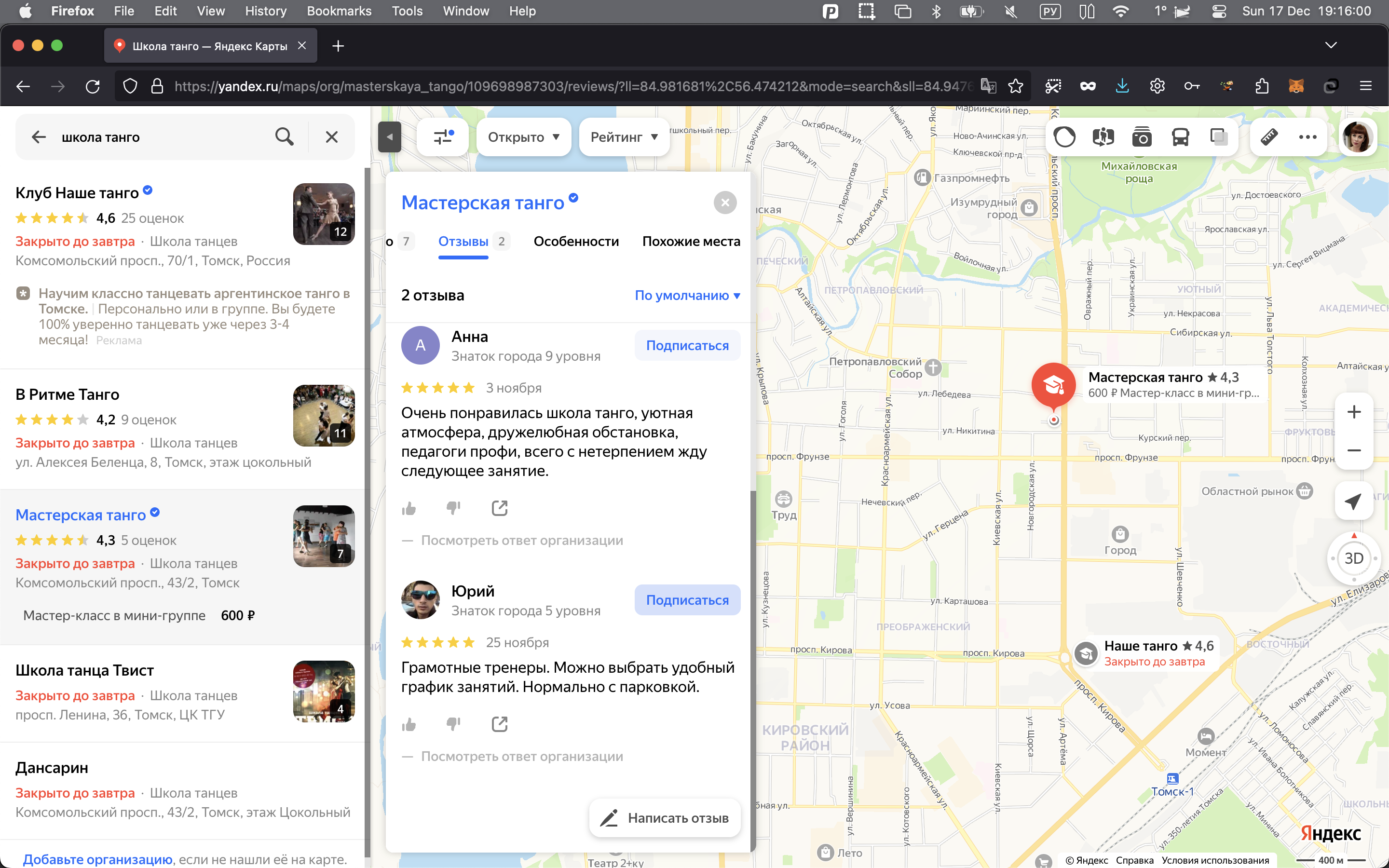Click Наше танго marker on map
This screenshot has height=868, width=1389.
(x=1085, y=654)
